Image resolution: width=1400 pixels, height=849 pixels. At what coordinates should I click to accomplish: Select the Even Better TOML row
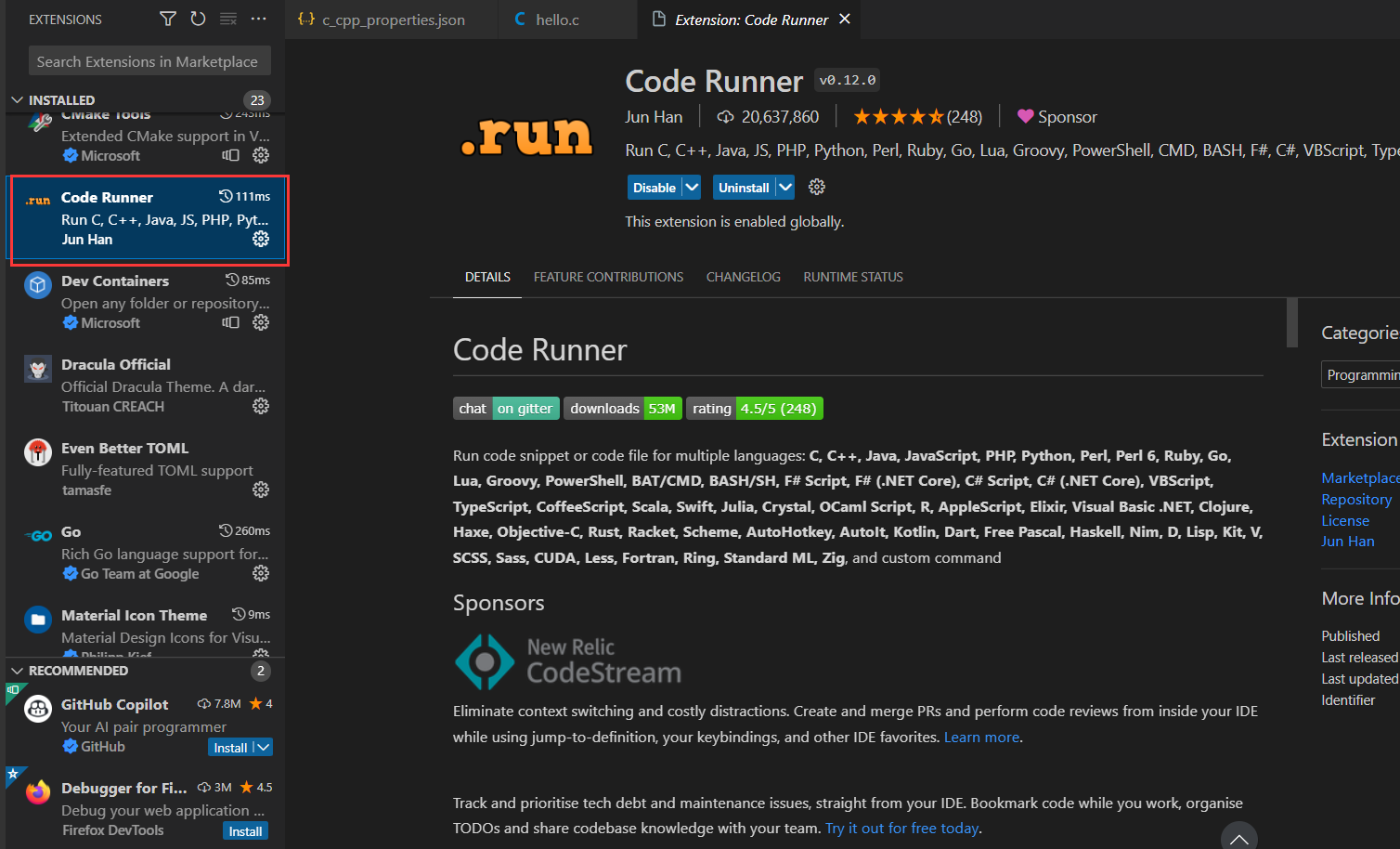tap(146, 469)
